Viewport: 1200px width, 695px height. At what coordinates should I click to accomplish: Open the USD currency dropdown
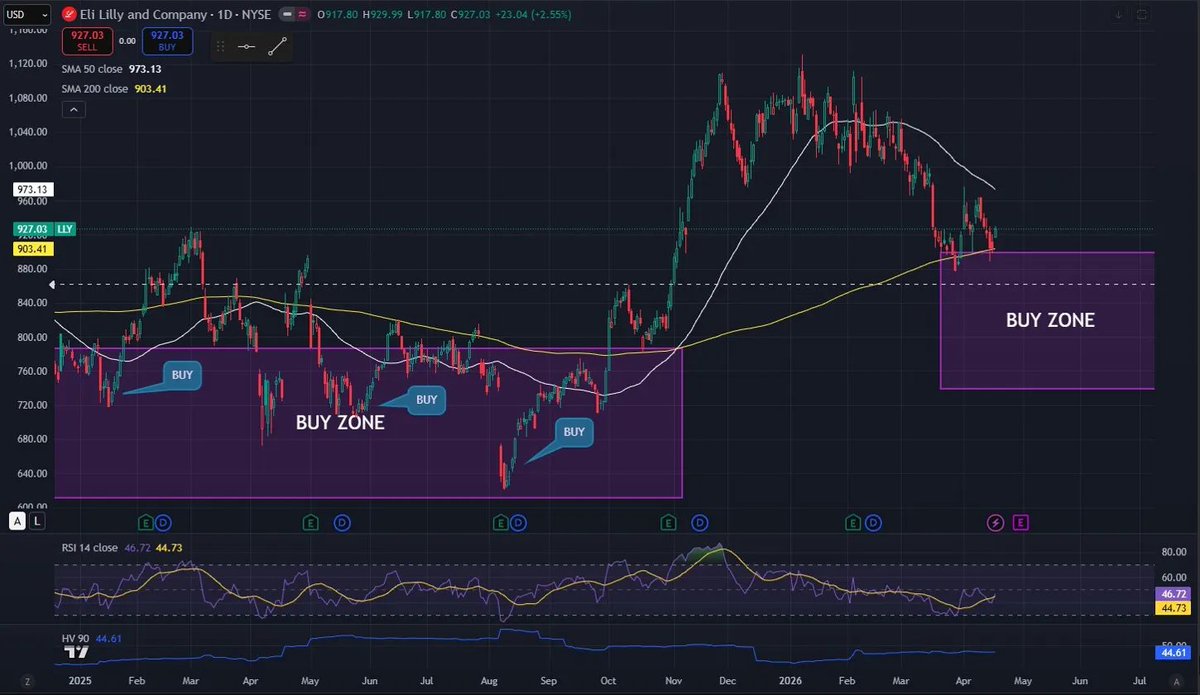(x=27, y=15)
